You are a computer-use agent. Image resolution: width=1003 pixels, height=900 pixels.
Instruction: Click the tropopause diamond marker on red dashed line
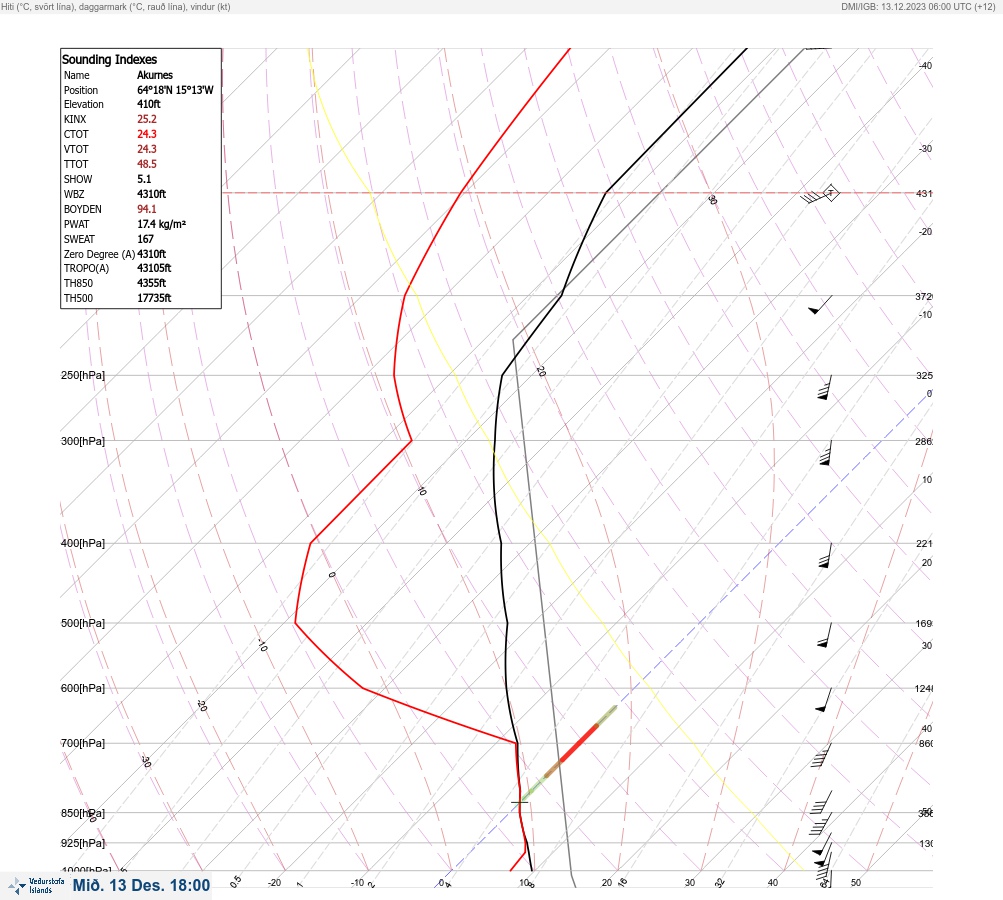click(831, 193)
